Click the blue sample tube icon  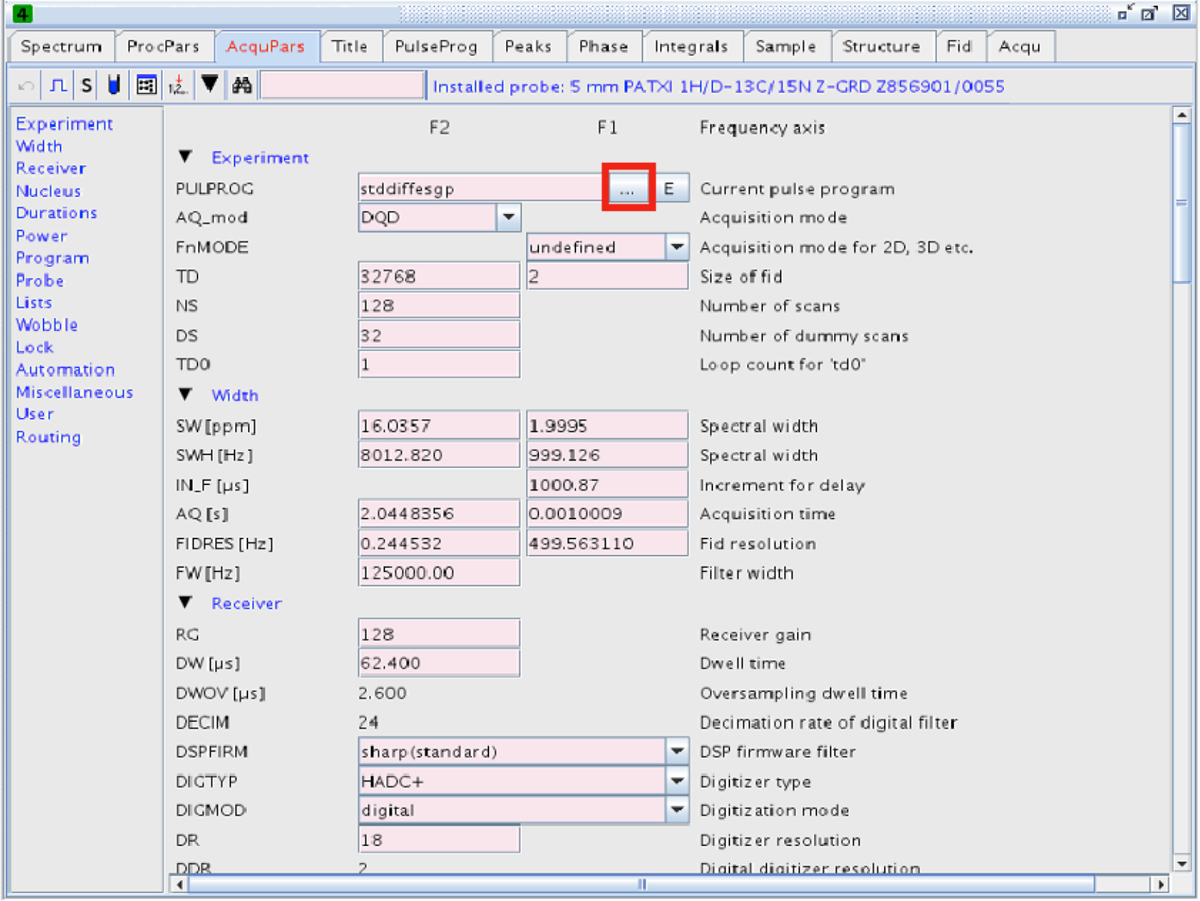(x=114, y=86)
